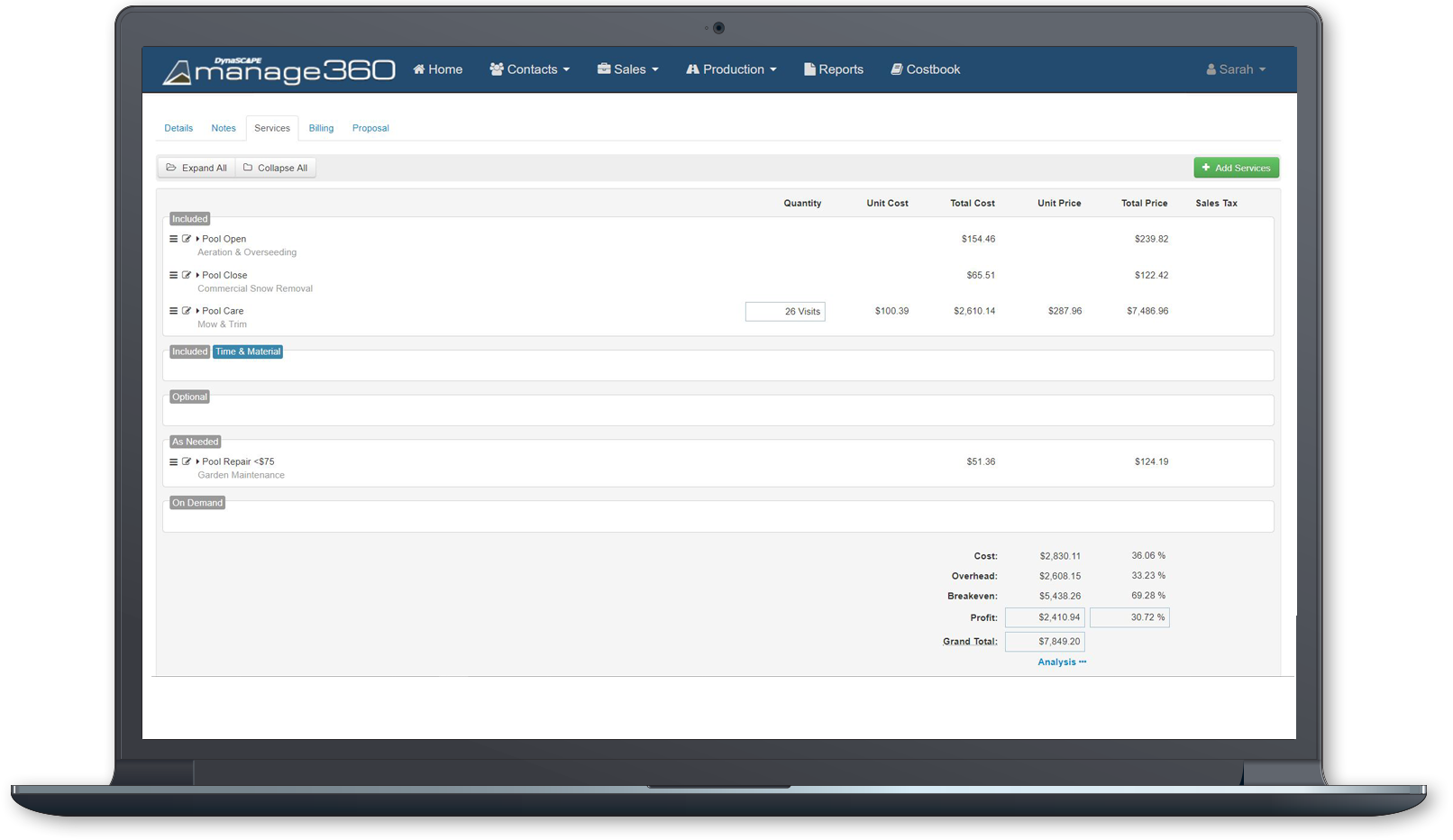
Task: Select the pencil edit icon for Pool Care
Action: (187, 310)
